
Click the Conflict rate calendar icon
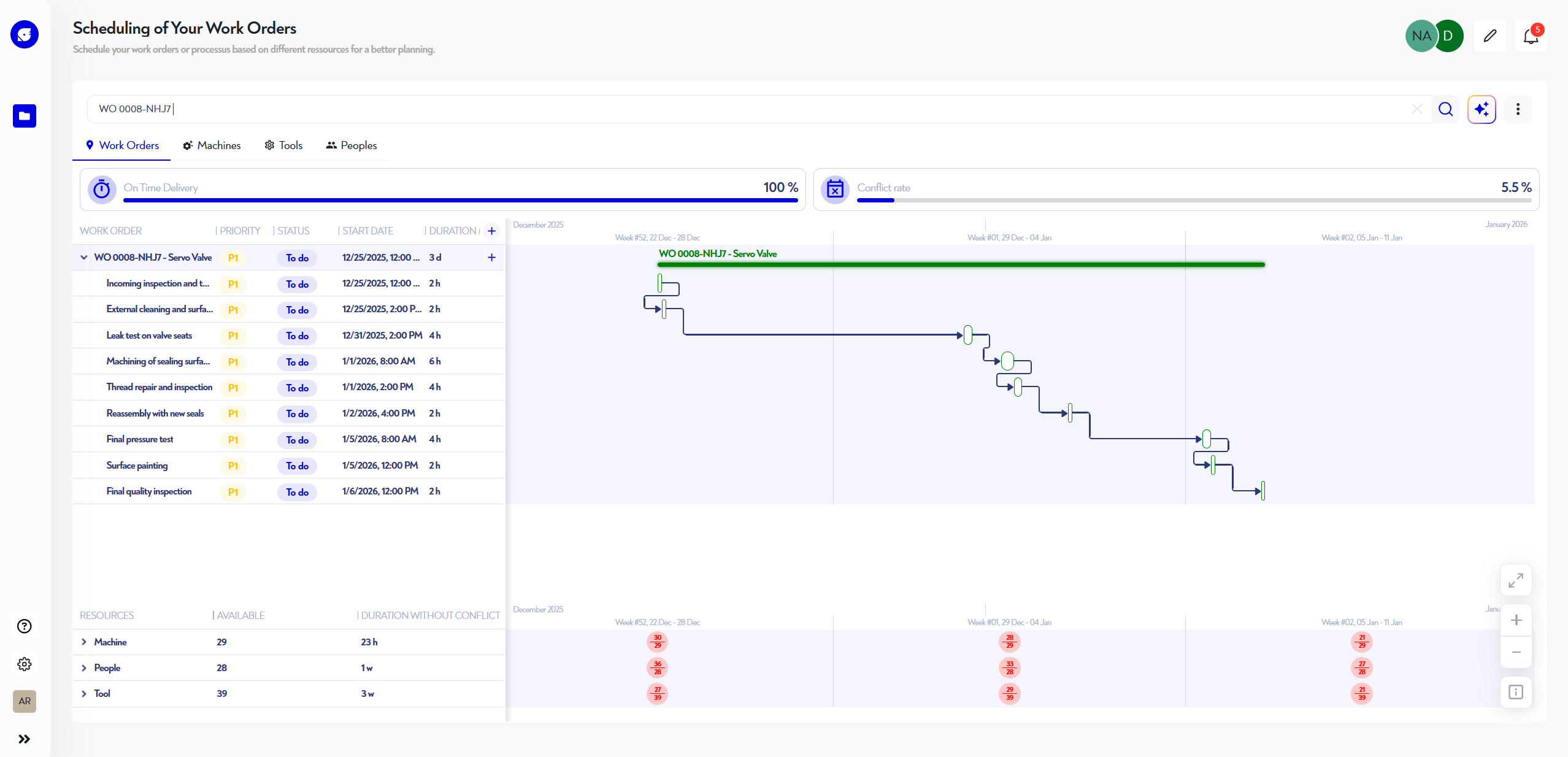pos(834,189)
